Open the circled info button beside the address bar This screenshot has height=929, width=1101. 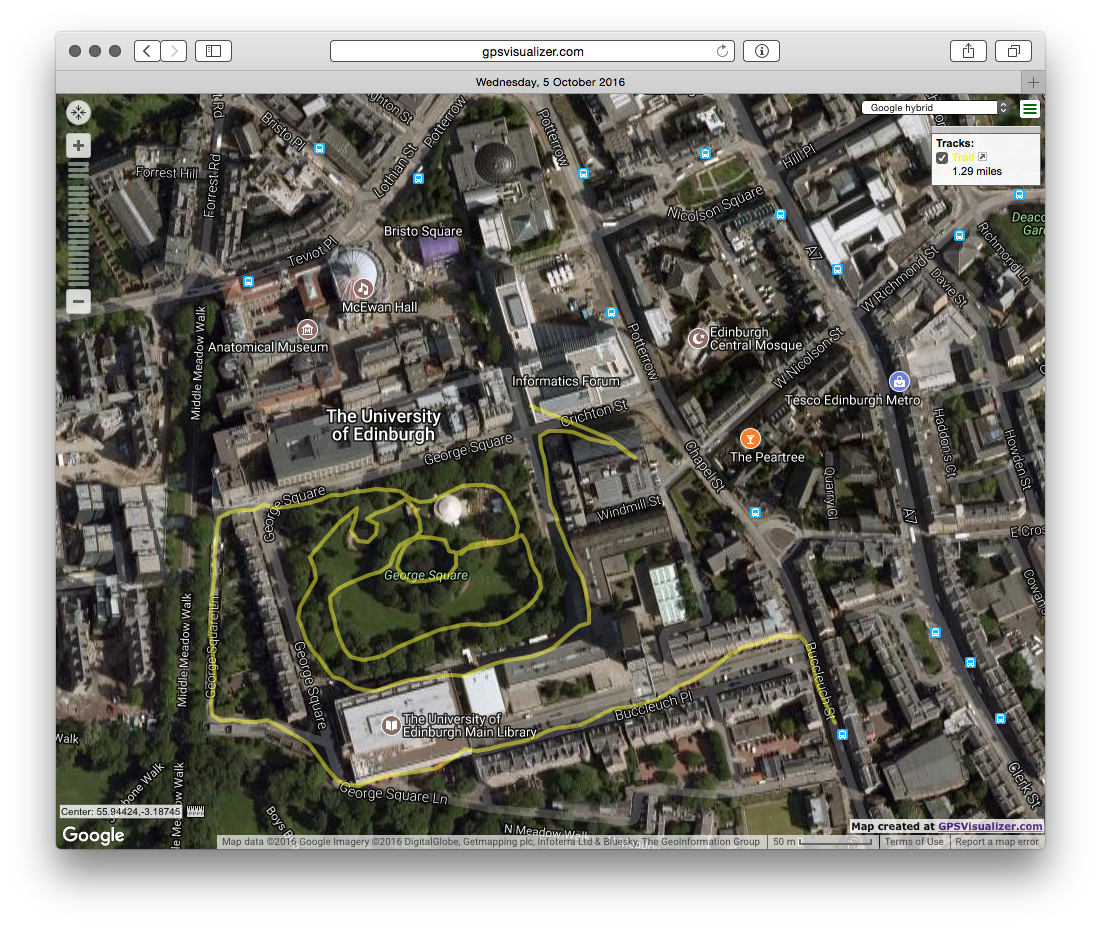pos(761,51)
